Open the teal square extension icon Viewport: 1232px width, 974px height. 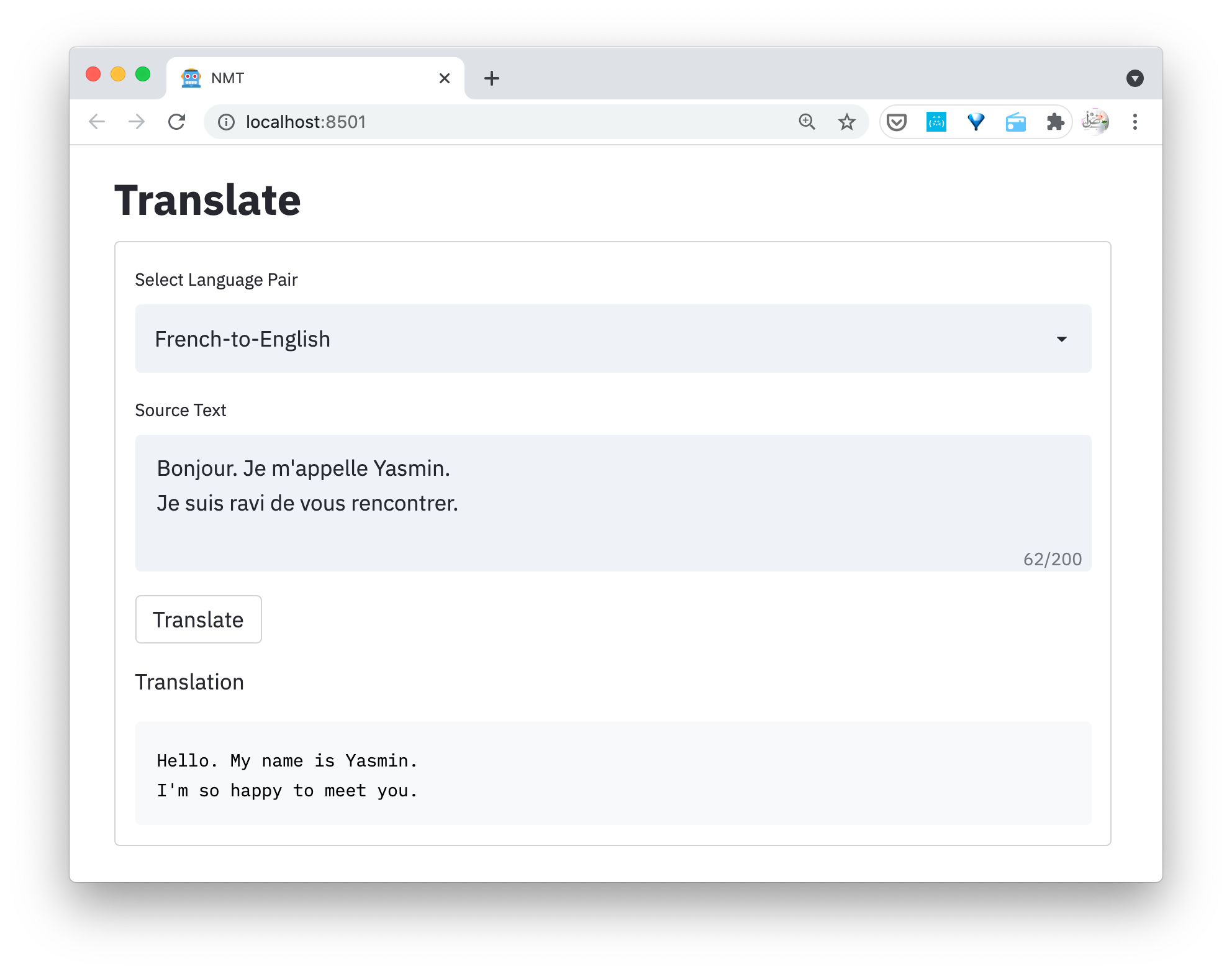click(936, 122)
